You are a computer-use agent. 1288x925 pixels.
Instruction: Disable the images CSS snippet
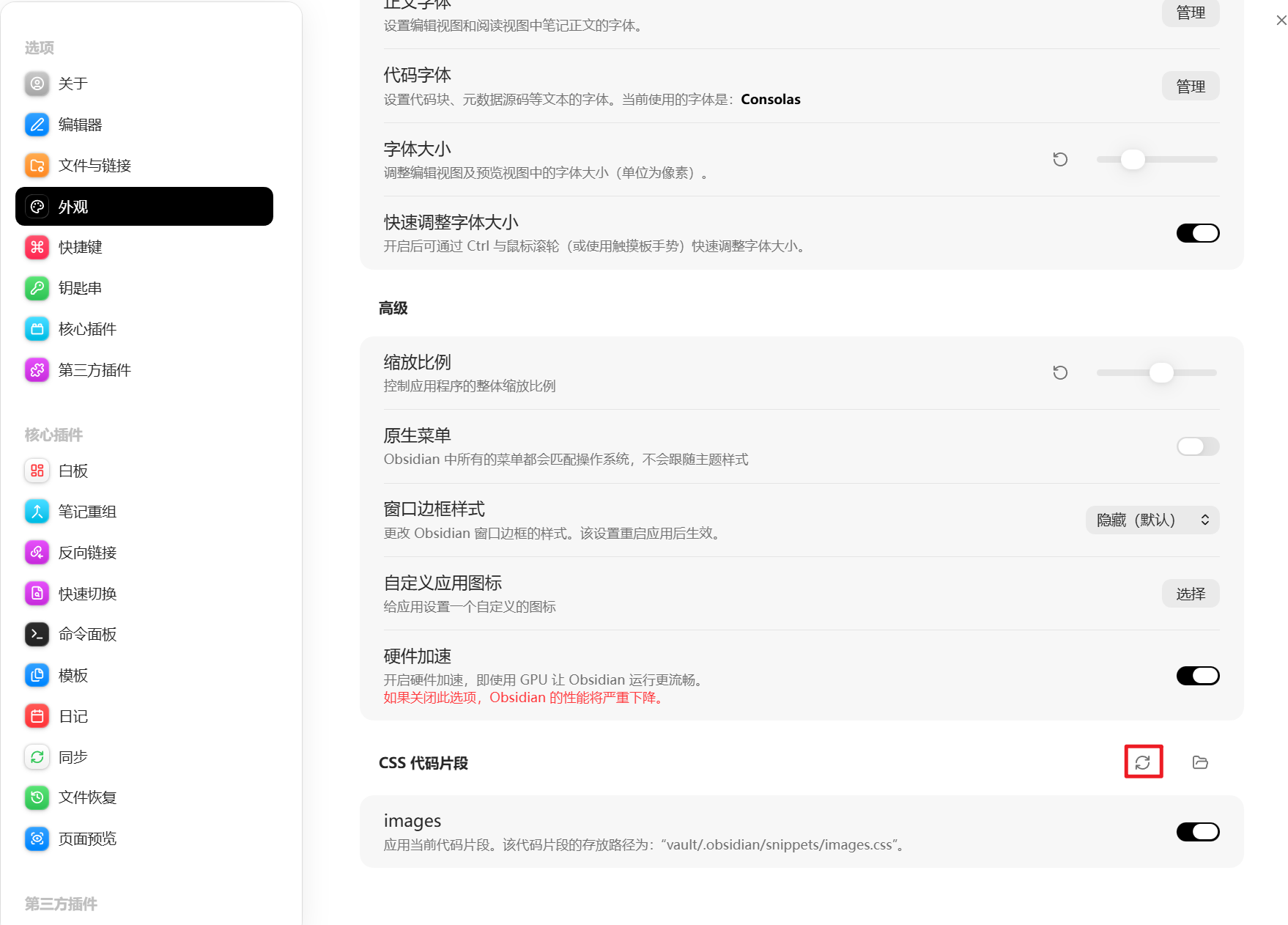pyautogui.click(x=1198, y=831)
